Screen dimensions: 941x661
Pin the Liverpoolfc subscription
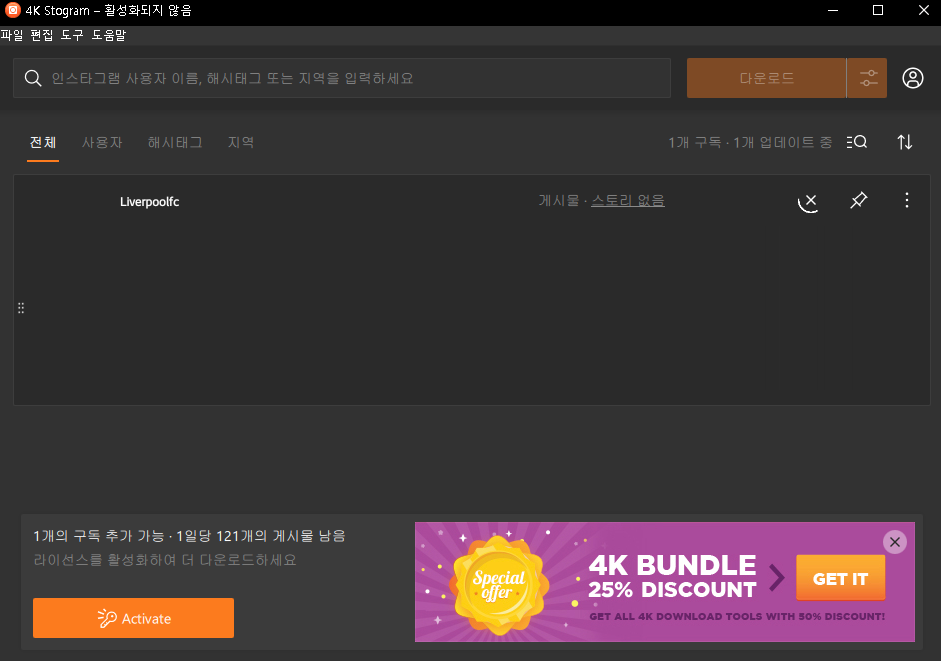[859, 200]
